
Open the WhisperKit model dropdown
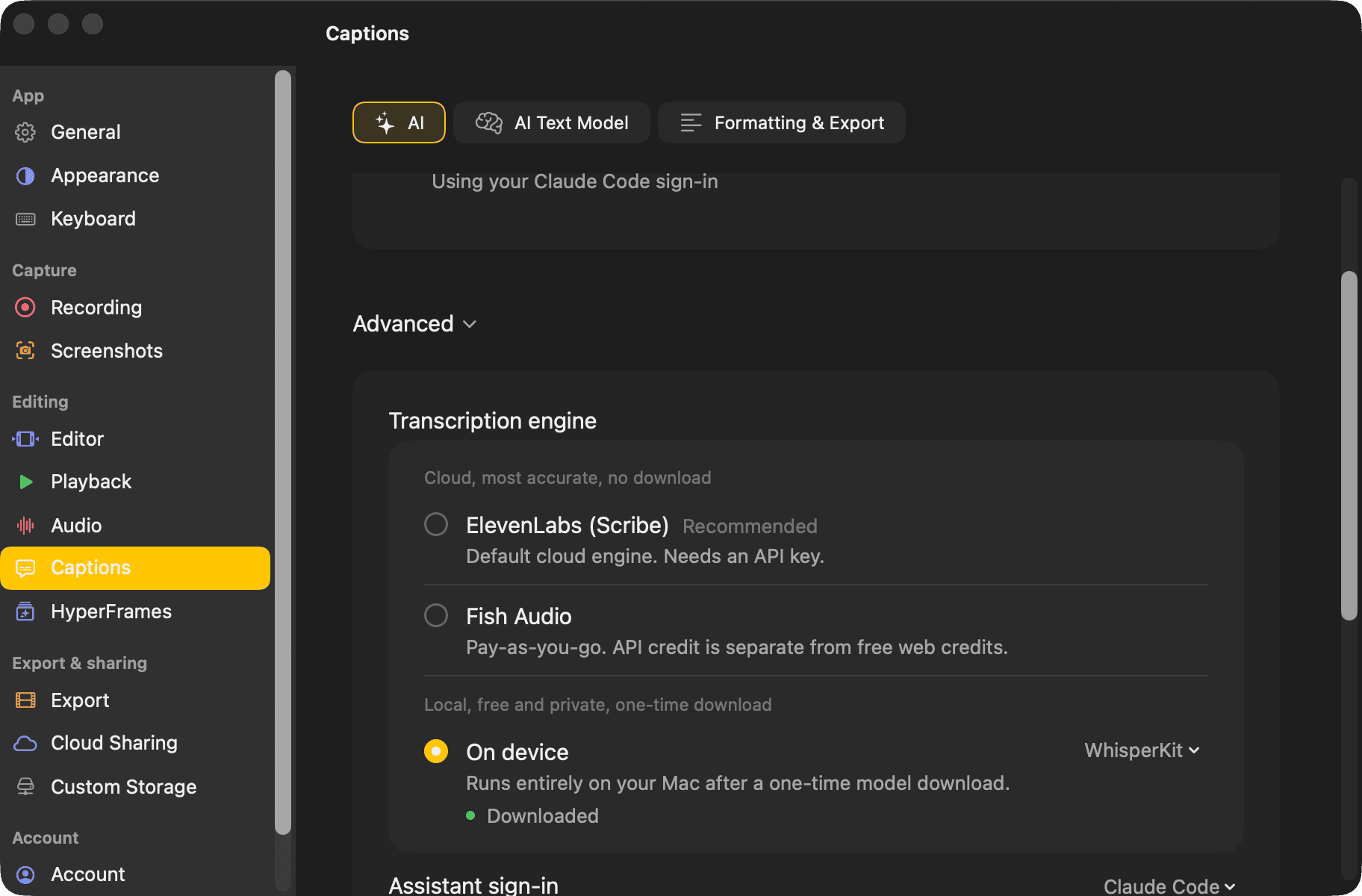coord(1142,750)
